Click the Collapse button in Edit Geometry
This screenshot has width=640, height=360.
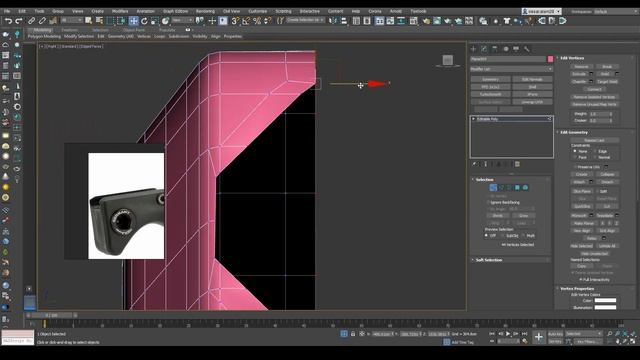pos(607,174)
